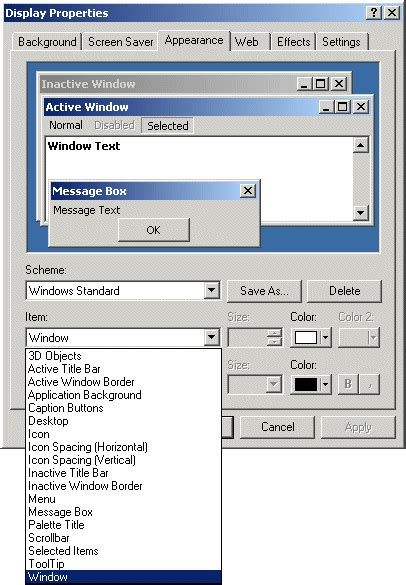Choose Inactive Window Border item
Viewport: 406px width, 585px height.
tap(124, 486)
